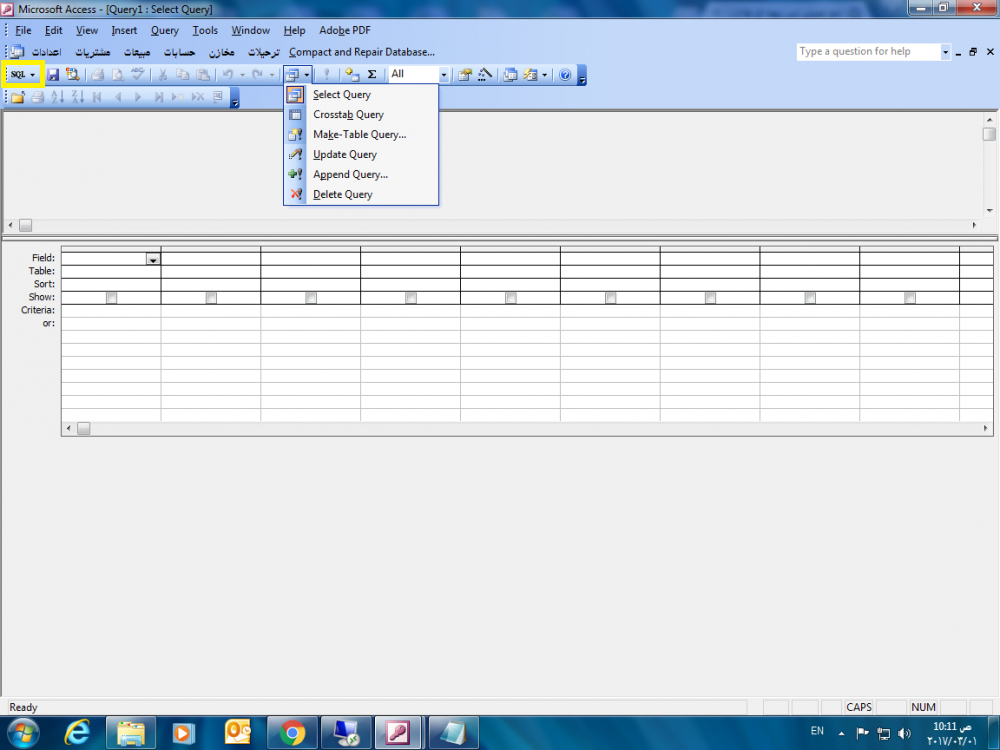This screenshot has width=1000, height=750.
Task: Click the Print icon in main toolbar
Action: [x=98, y=75]
